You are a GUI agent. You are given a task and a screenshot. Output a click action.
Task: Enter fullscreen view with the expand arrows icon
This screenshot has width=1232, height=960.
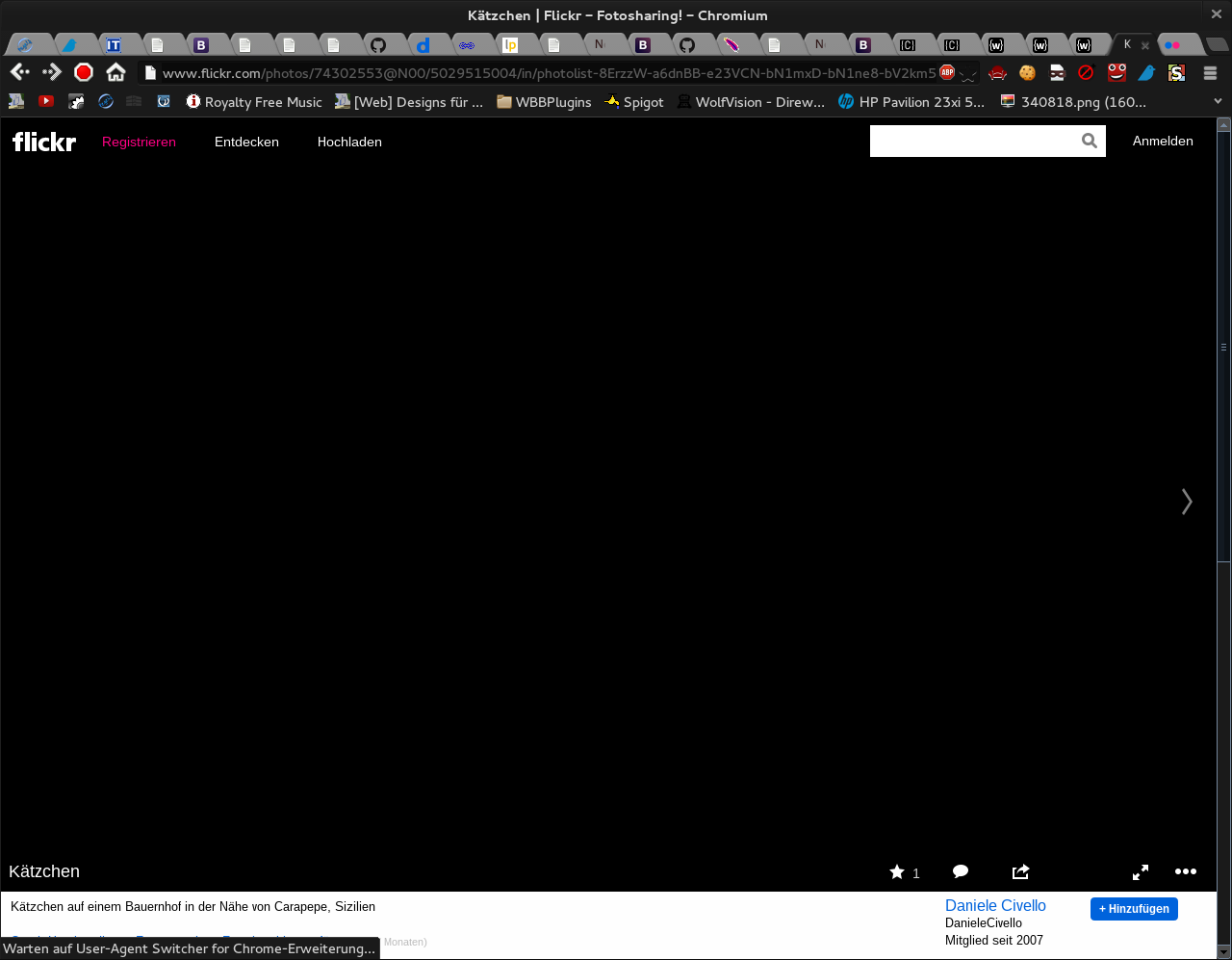pyautogui.click(x=1141, y=872)
